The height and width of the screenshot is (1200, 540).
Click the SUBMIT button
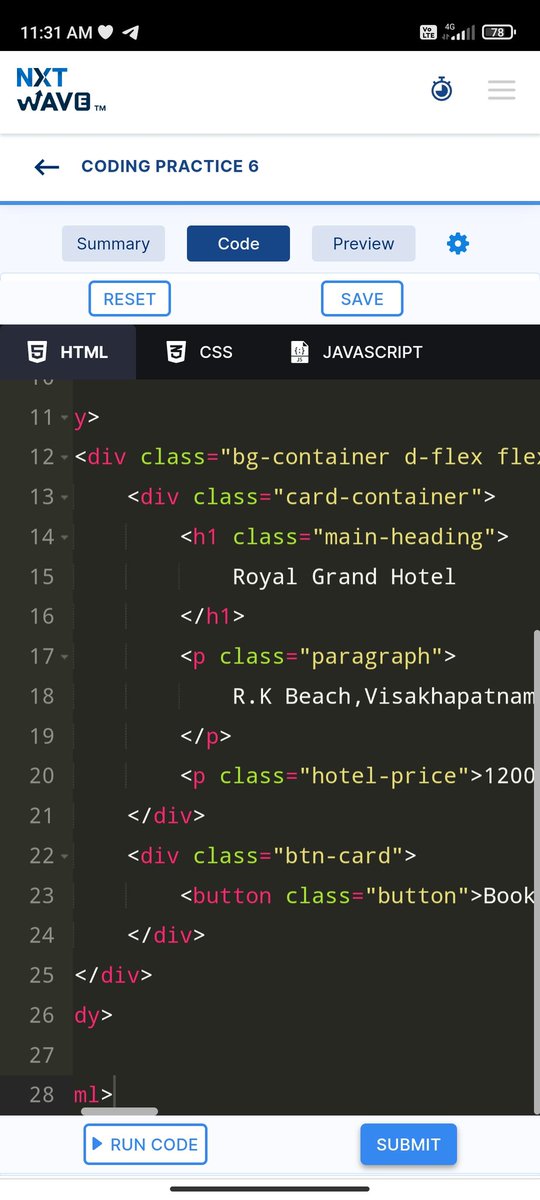click(x=408, y=1145)
